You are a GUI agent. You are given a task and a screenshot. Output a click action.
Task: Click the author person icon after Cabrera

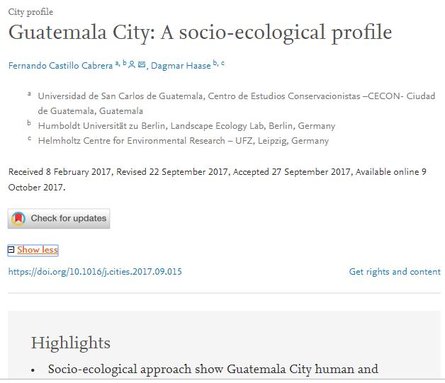[x=132, y=64]
